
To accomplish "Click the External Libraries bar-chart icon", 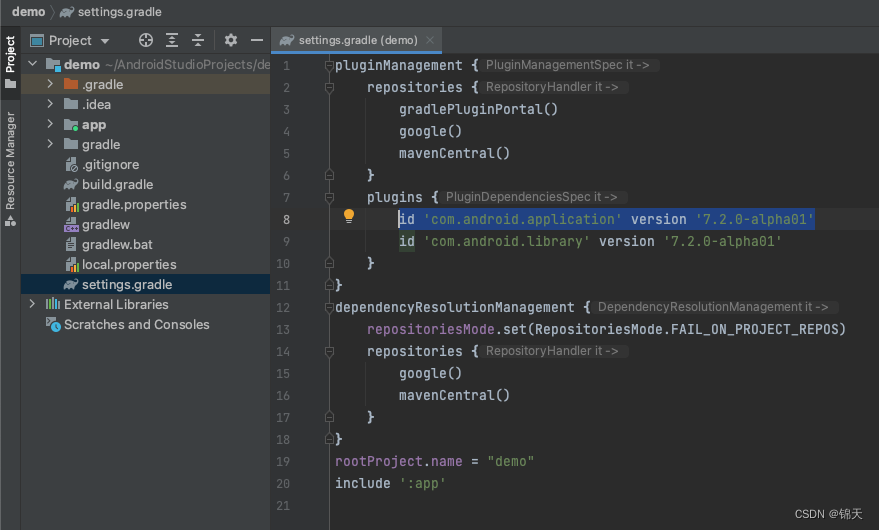I will 53,305.
